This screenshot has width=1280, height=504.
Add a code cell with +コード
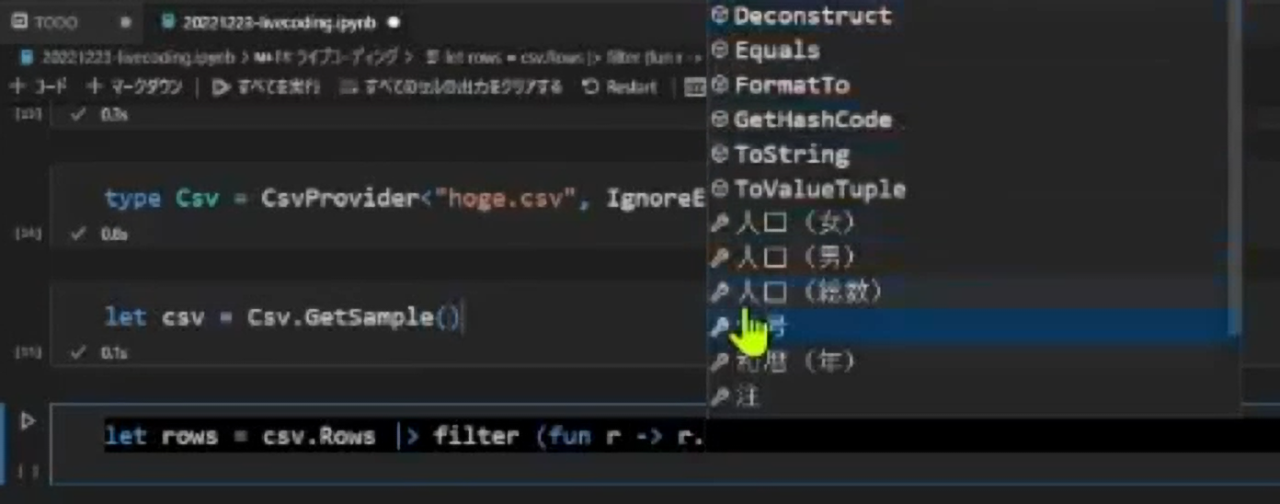pyautogui.click(x=38, y=87)
